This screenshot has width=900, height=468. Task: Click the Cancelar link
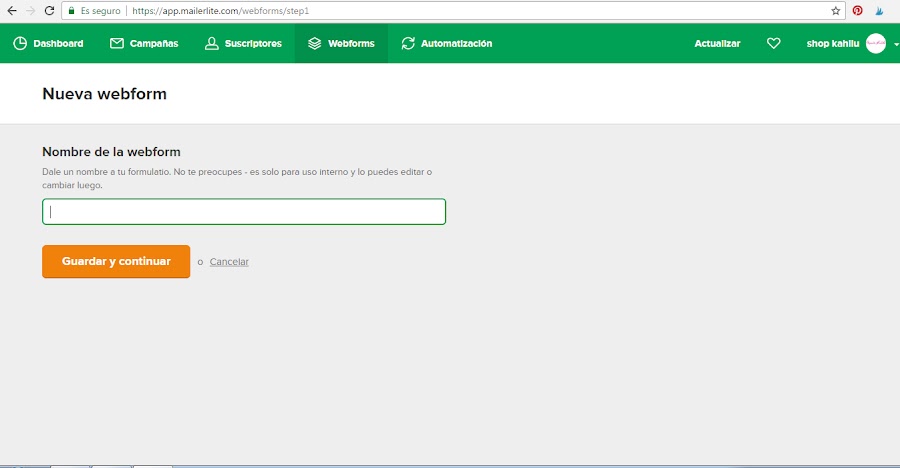(229, 262)
